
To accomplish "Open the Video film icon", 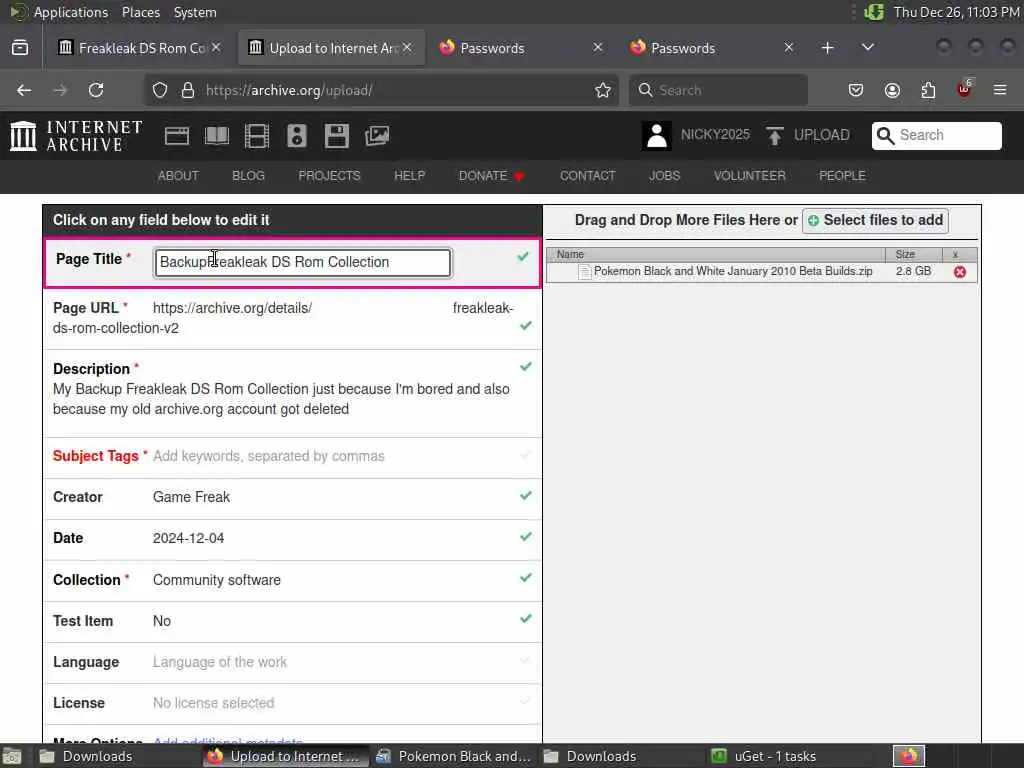I will [257, 136].
